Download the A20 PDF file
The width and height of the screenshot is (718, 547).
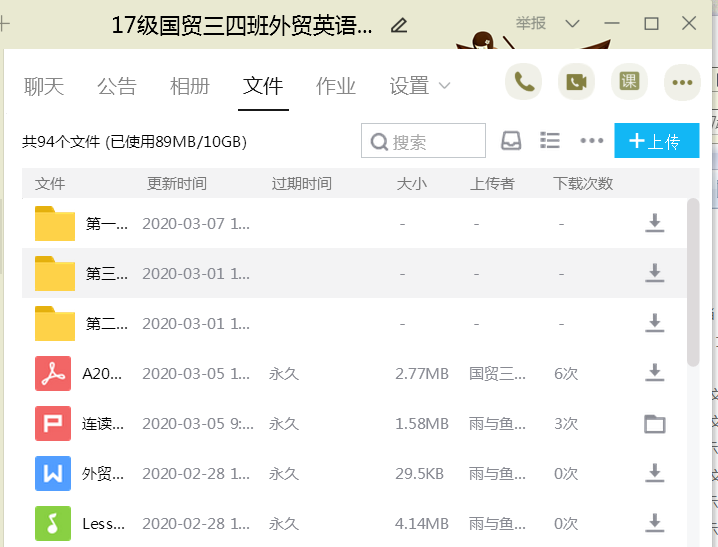point(654,373)
